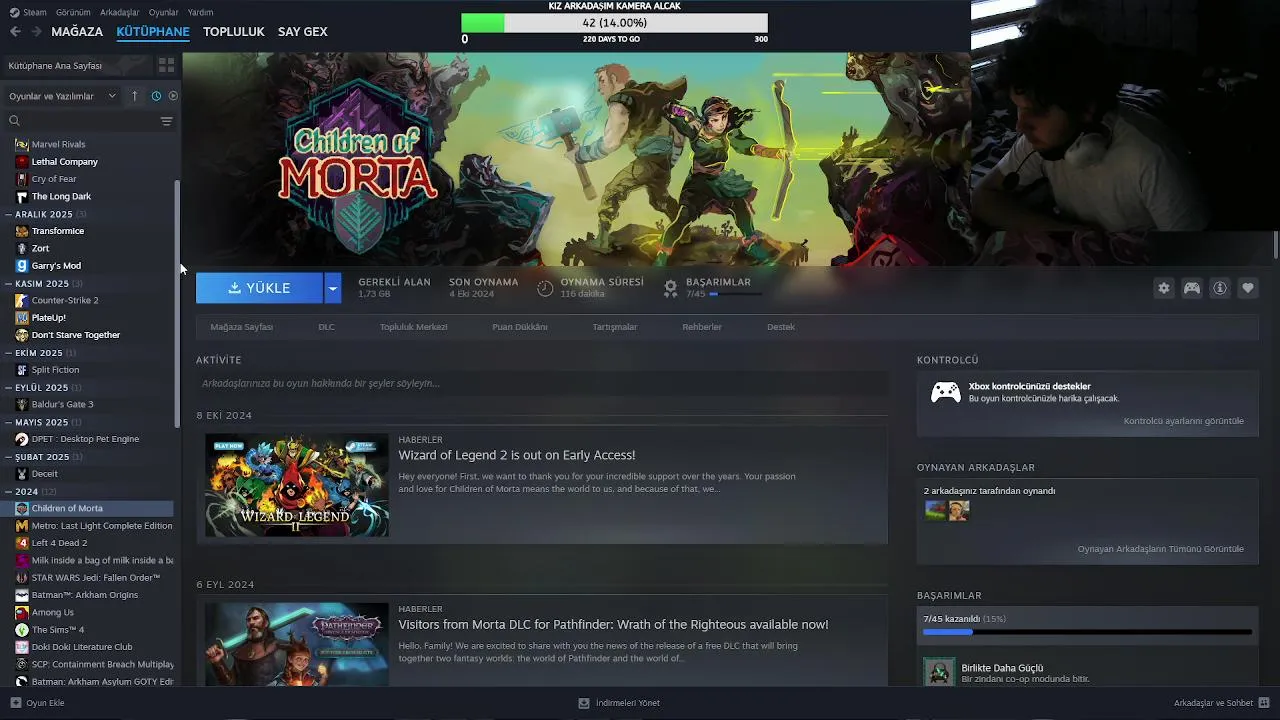Add Children of Morta to favorites heart
The width and height of the screenshot is (1280, 720).
coord(1248,288)
